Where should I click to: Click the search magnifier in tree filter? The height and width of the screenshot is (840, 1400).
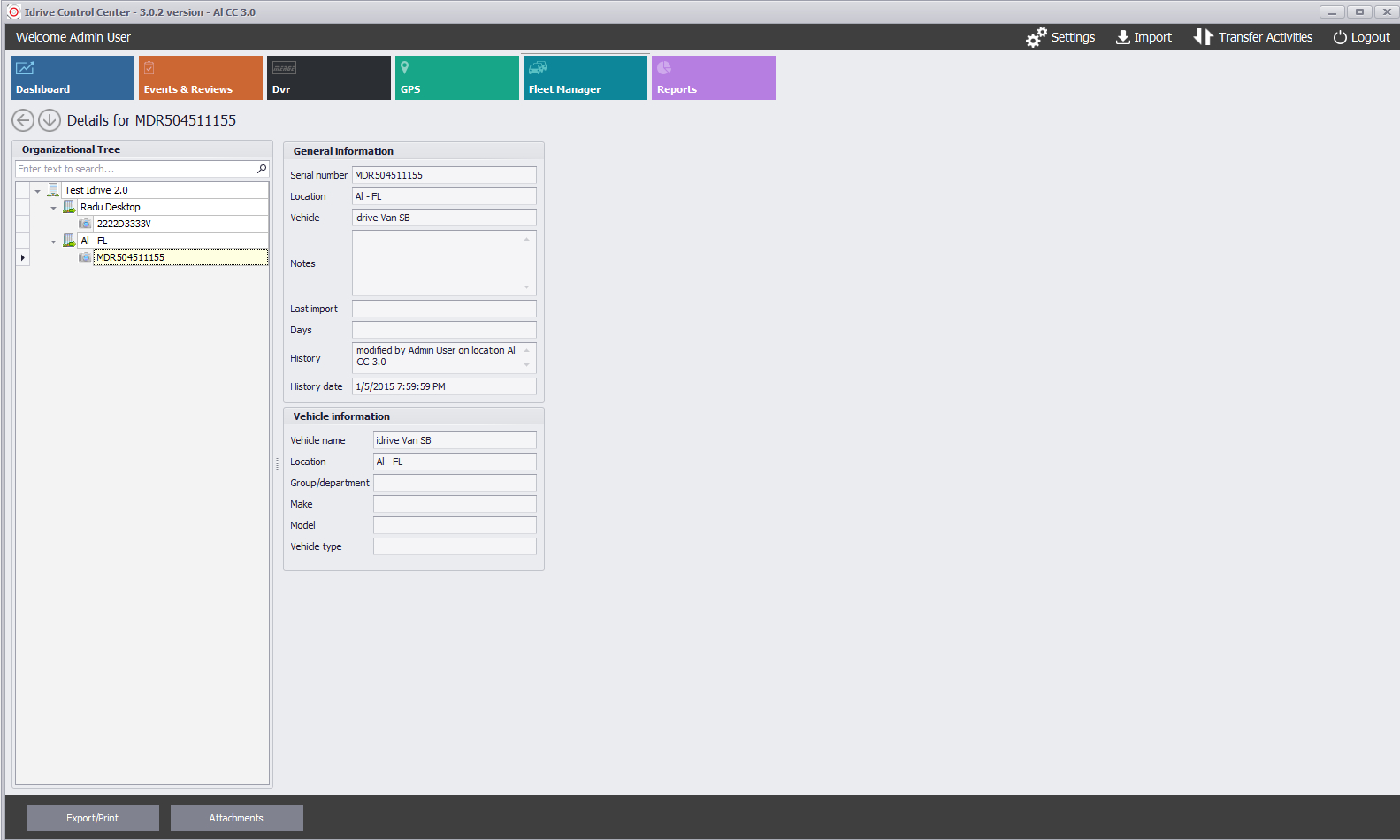pos(262,169)
